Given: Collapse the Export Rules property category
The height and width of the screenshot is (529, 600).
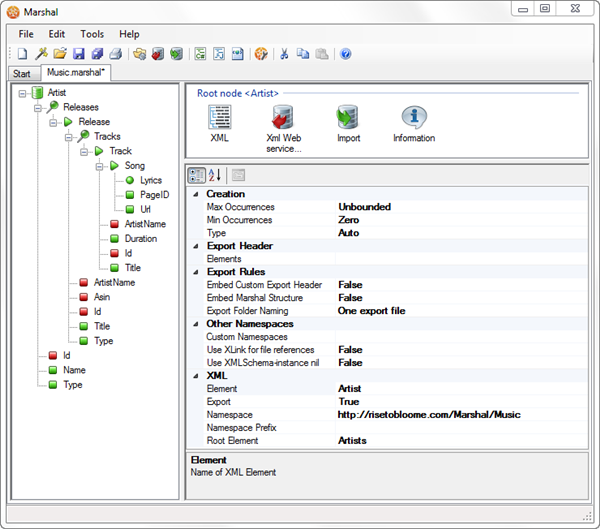Looking at the screenshot, I should click(x=196, y=272).
